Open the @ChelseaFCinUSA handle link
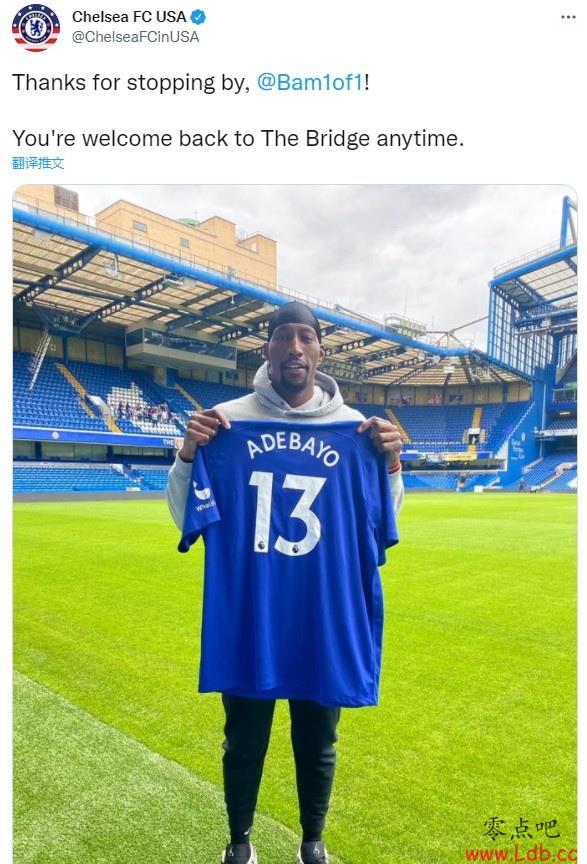The image size is (587, 864). coord(136,37)
